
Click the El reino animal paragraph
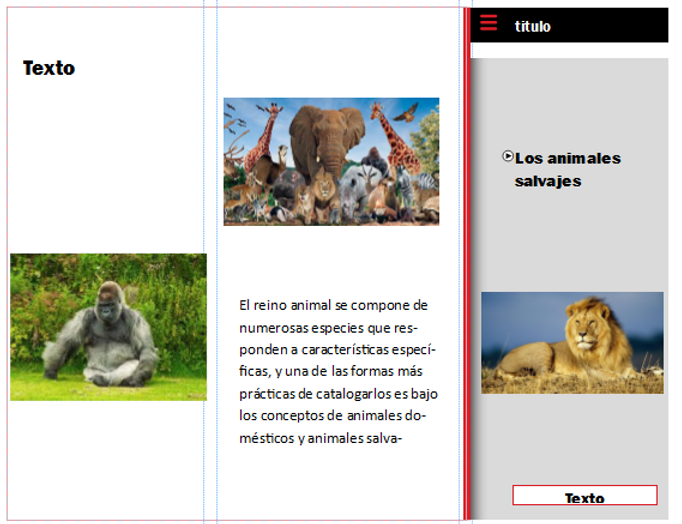[x=338, y=371]
